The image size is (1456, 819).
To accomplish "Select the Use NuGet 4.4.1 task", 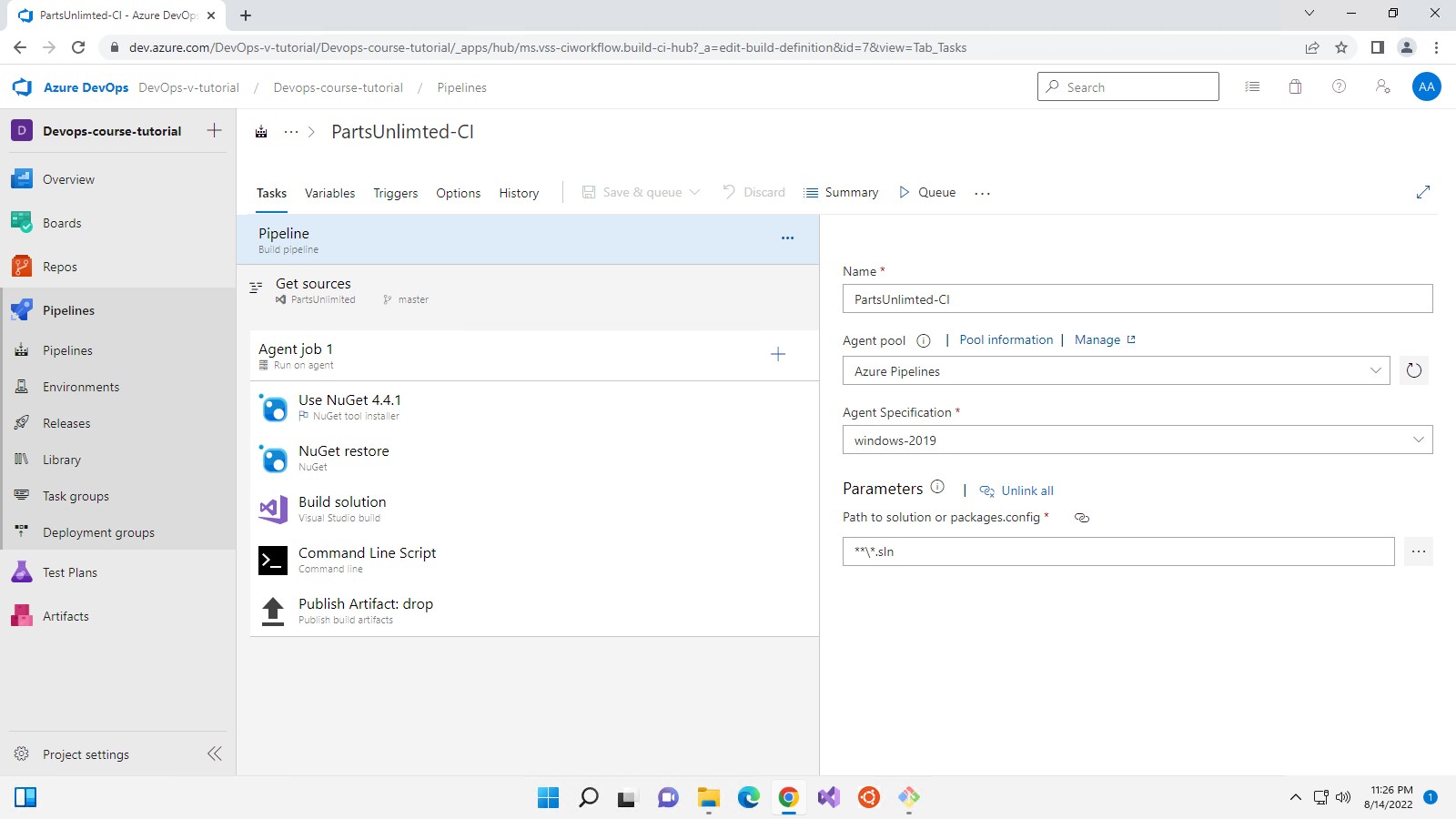I will [x=534, y=407].
